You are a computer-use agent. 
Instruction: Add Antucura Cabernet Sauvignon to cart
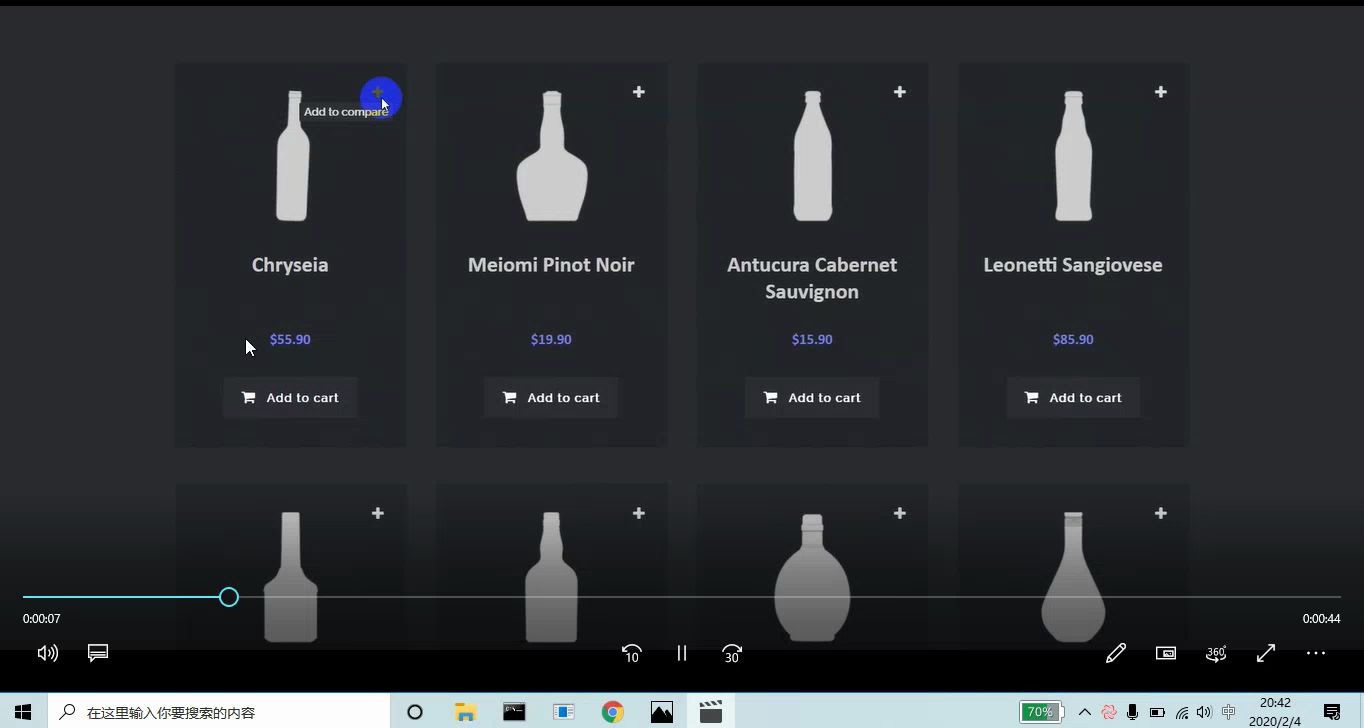click(x=812, y=398)
